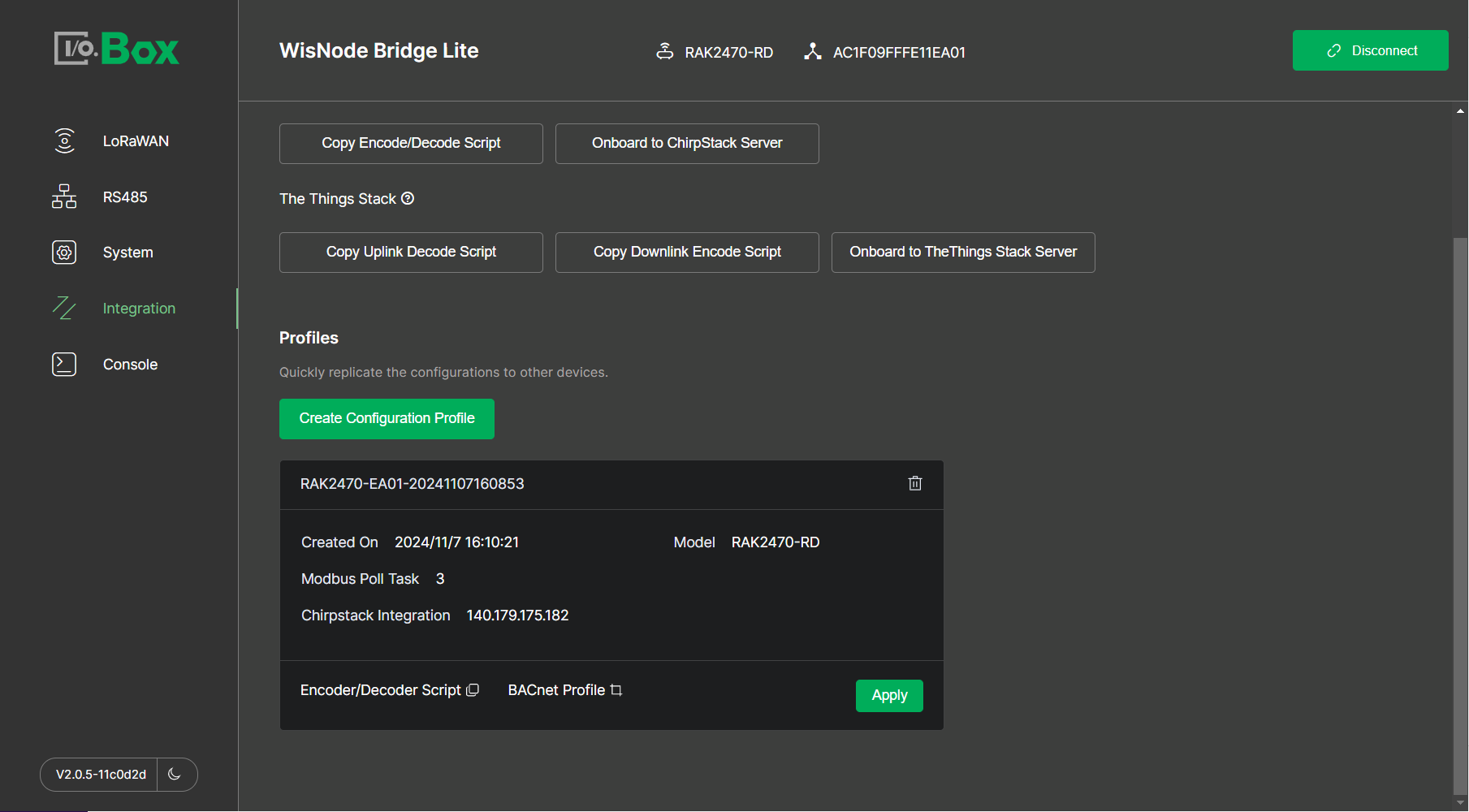Click scrollbar up arrow
The image size is (1469, 812).
1460,110
